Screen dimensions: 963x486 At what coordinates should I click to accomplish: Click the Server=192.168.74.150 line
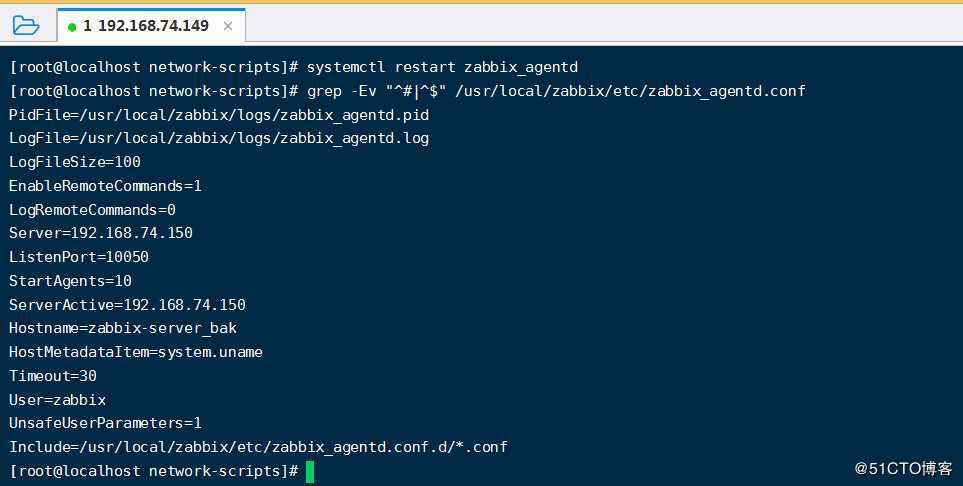(101, 233)
